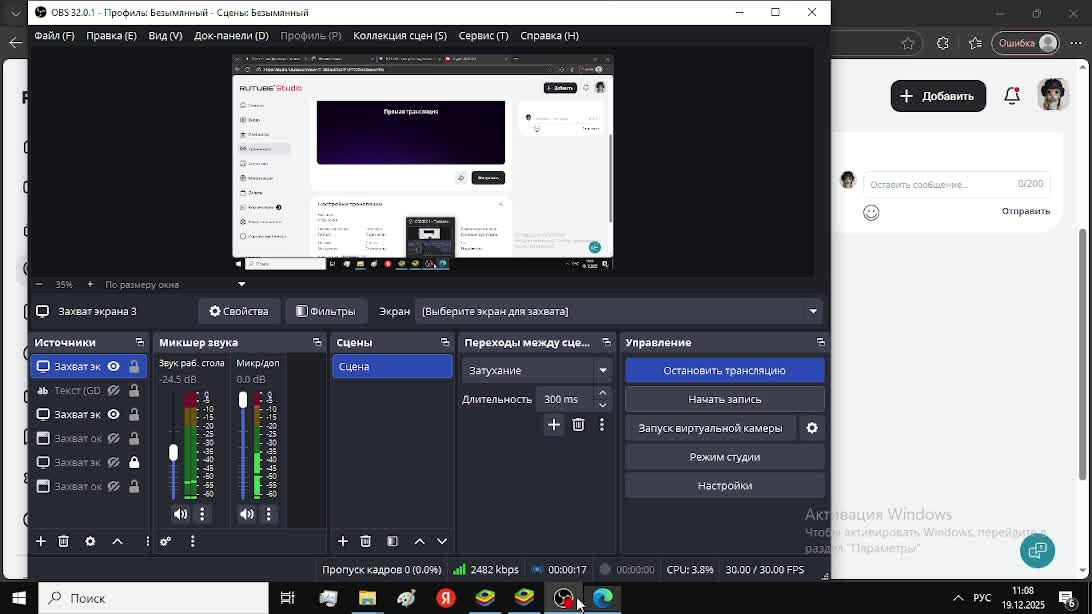The image size is (1092, 614).
Task: Remove selected source with Источники trash icon
Action: point(63,541)
